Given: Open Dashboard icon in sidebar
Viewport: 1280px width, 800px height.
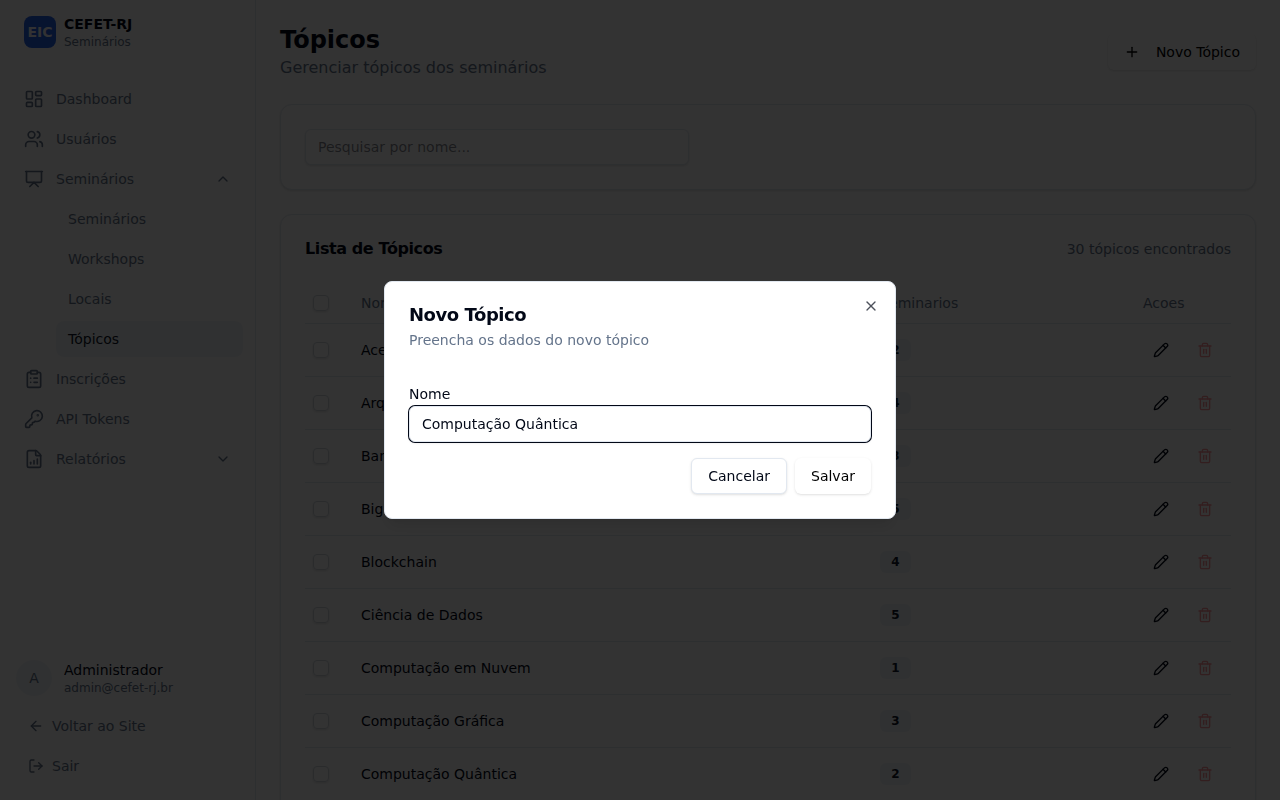Looking at the screenshot, I should tap(34, 99).
